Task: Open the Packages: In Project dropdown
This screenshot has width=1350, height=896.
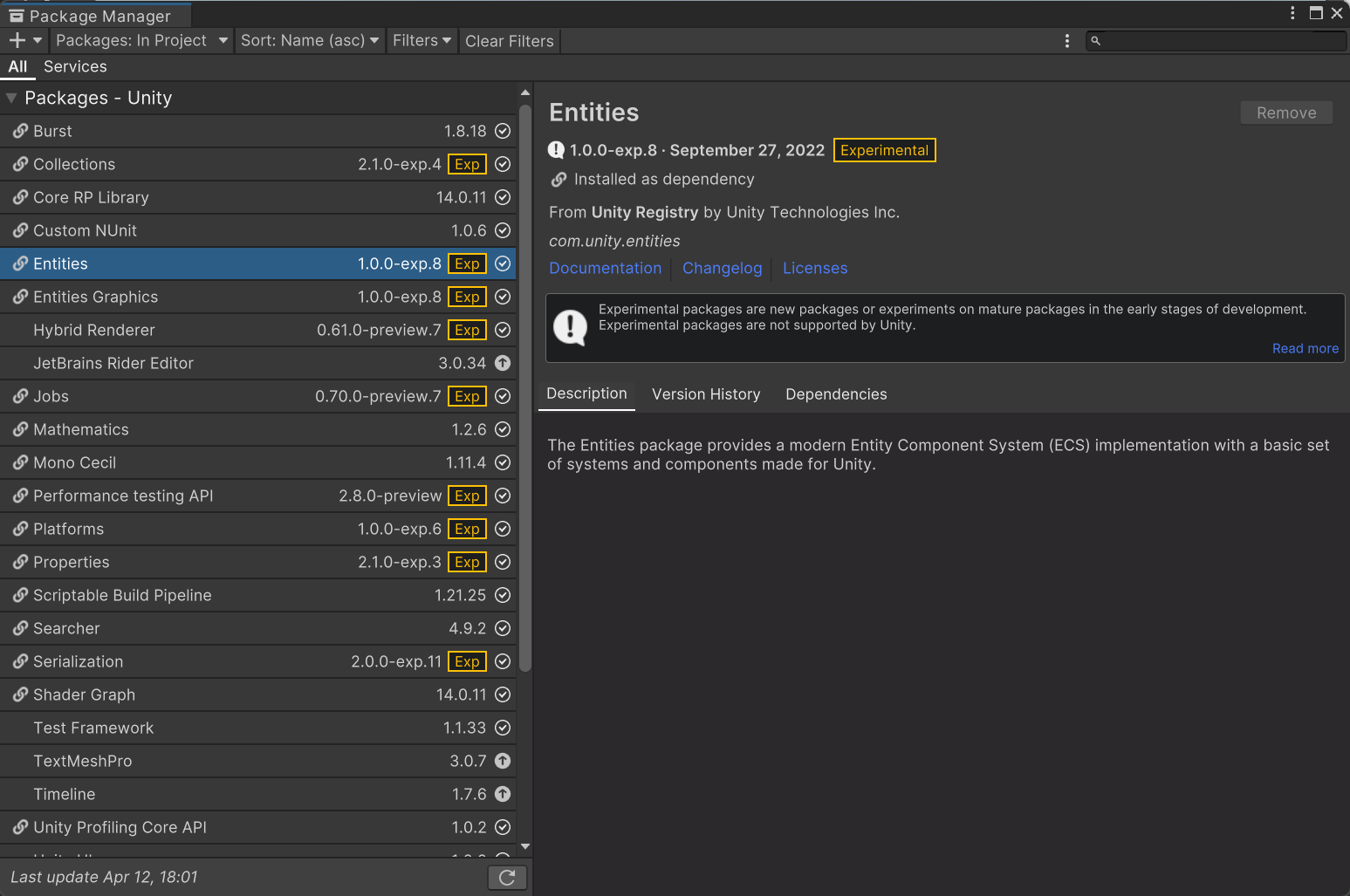Action: click(x=141, y=40)
